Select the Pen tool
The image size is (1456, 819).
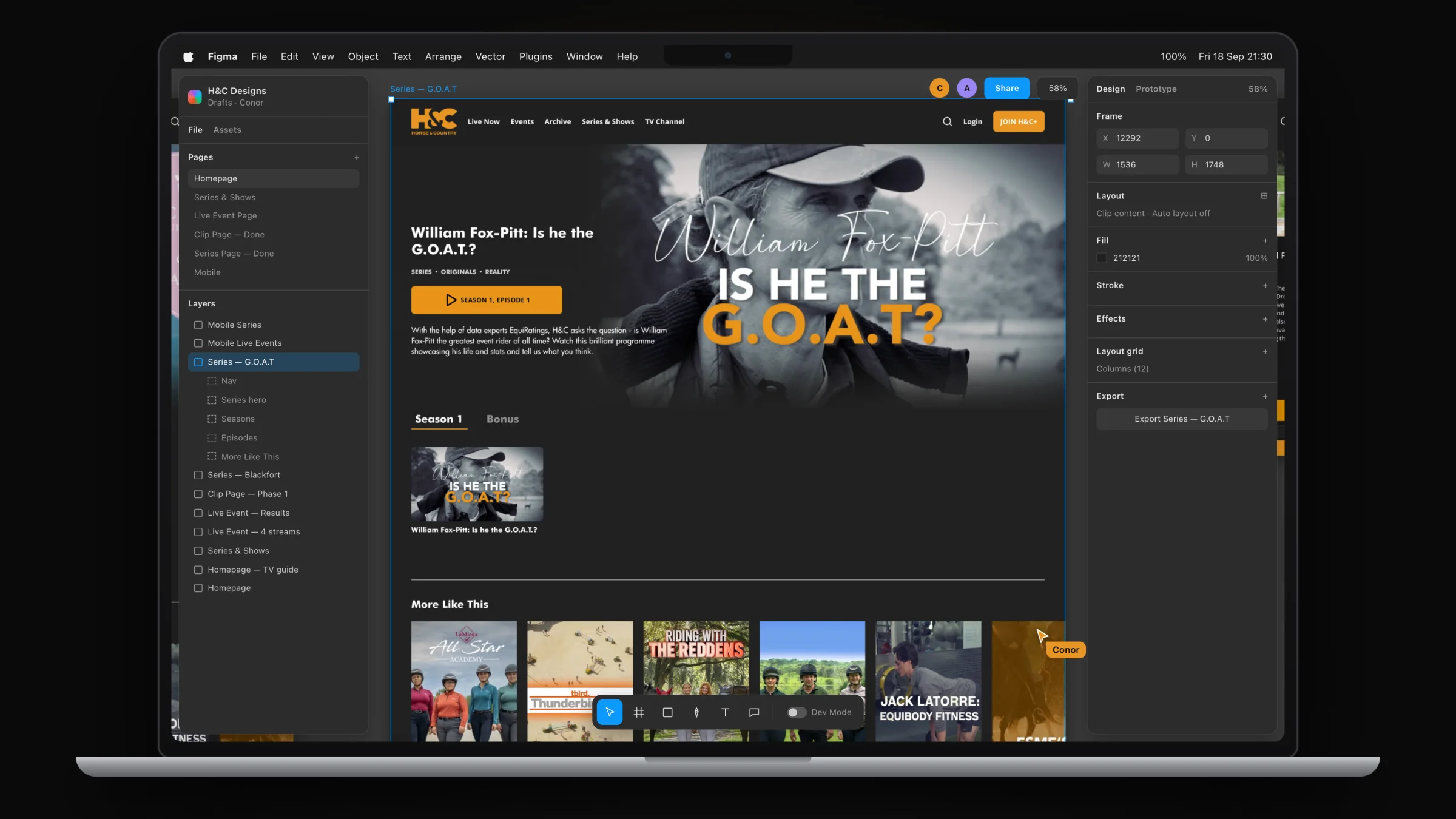pyautogui.click(x=696, y=712)
